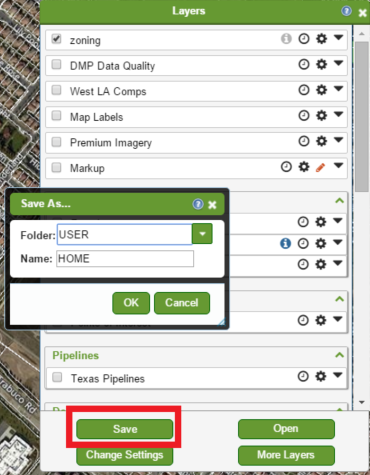Check the Premium Imagery layer
Viewport: 370px width, 475px height.
pos(56,142)
